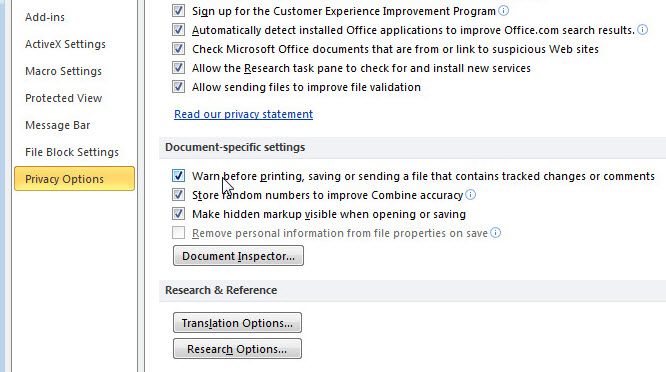Go to Macro Settings category
Screen dimensions: 666x372
click(63, 71)
